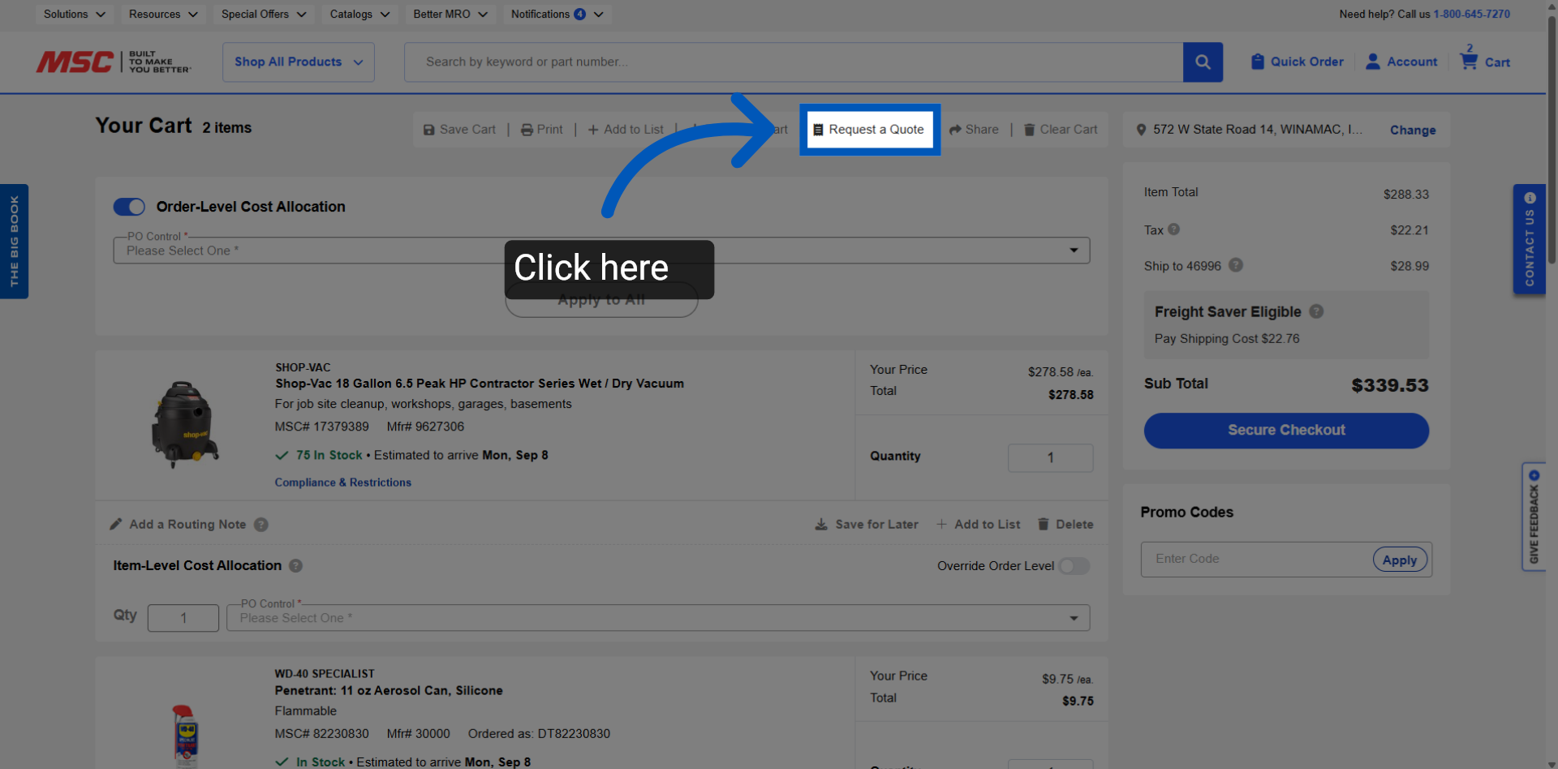Click Save for Later on Shop-Vac item
This screenshot has height=769, width=1558.
pos(866,524)
